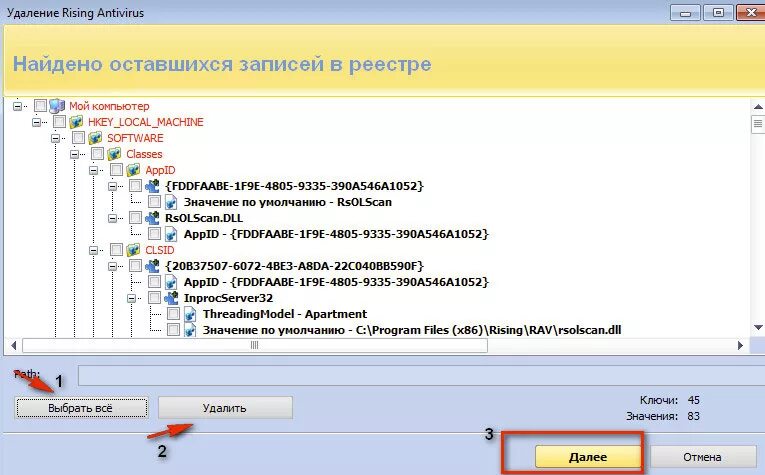Collapse the RsOLScan.DLL node
Viewport: 765px width, 475px height.
click(x=113, y=218)
